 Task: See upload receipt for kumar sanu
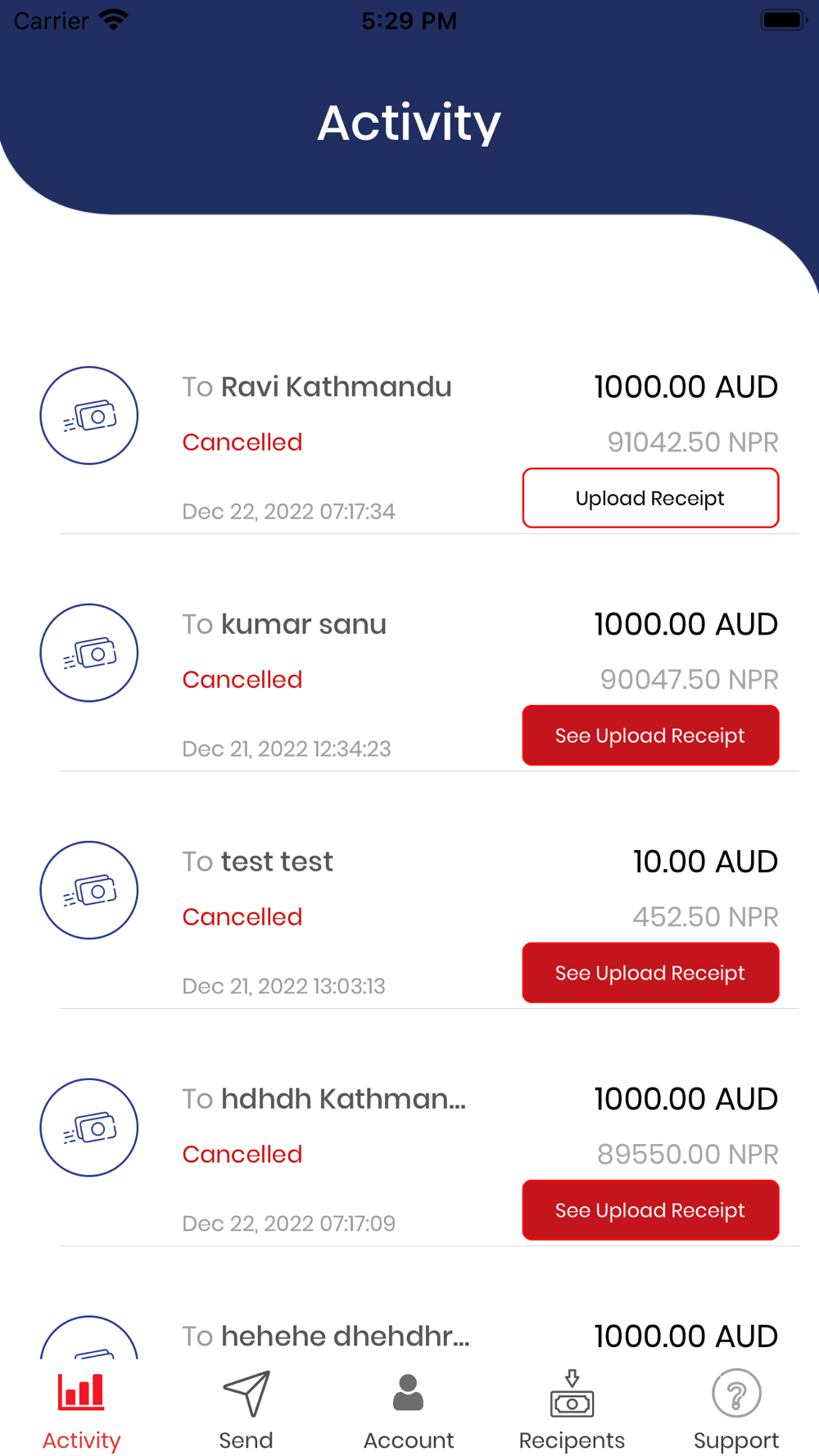[x=650, y=735]
